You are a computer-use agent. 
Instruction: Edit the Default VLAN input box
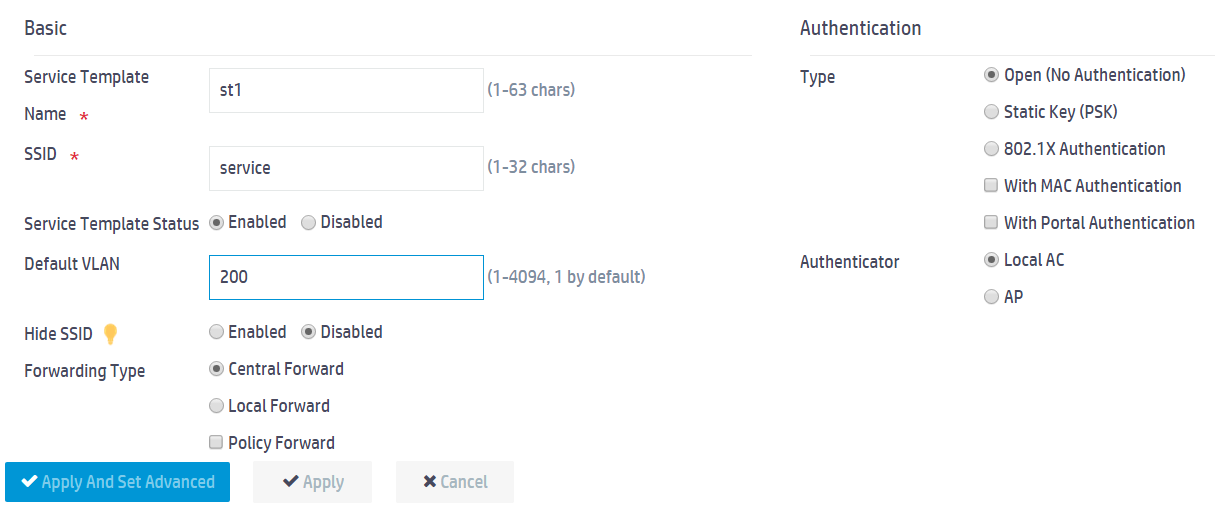click(346, 277)
